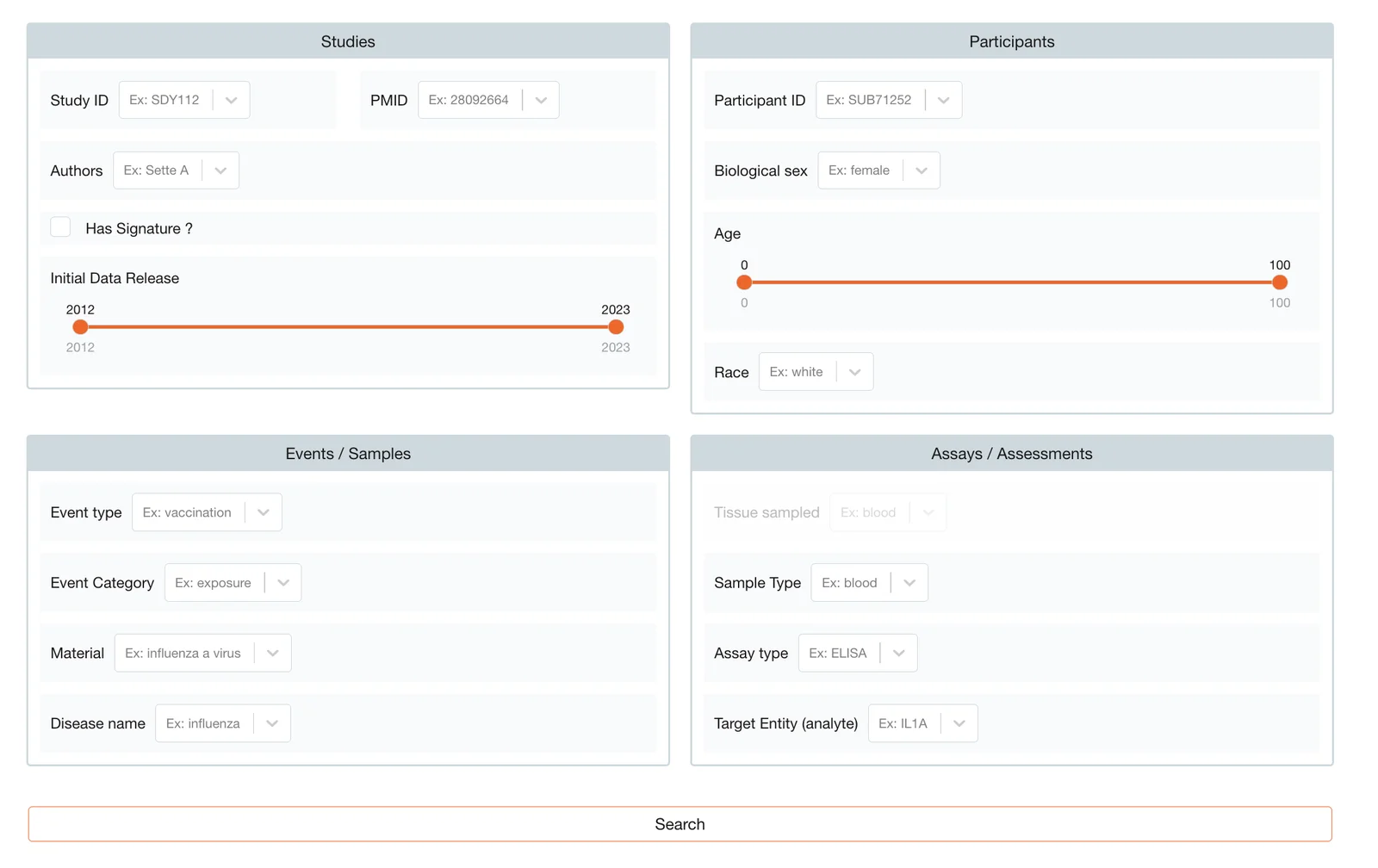Grab the 2012 Initial Data Release handle

[80, 327]
